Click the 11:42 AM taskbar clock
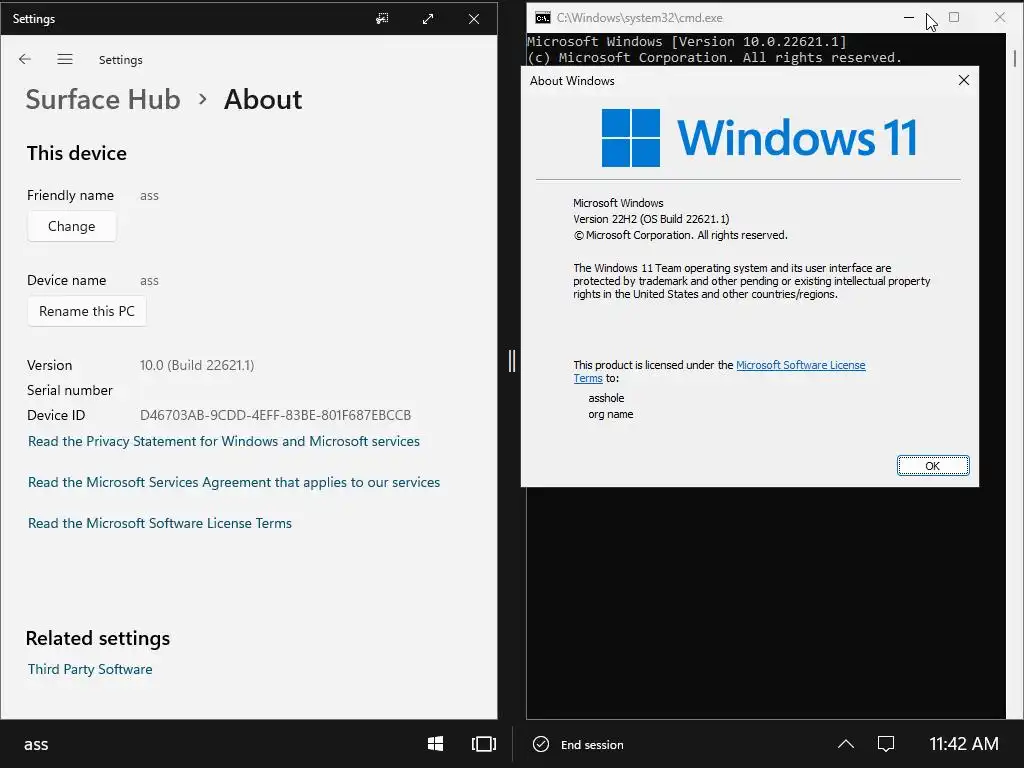Image resolution: width=1024 pixels, height=768 pixels. (x=964, y=744)
